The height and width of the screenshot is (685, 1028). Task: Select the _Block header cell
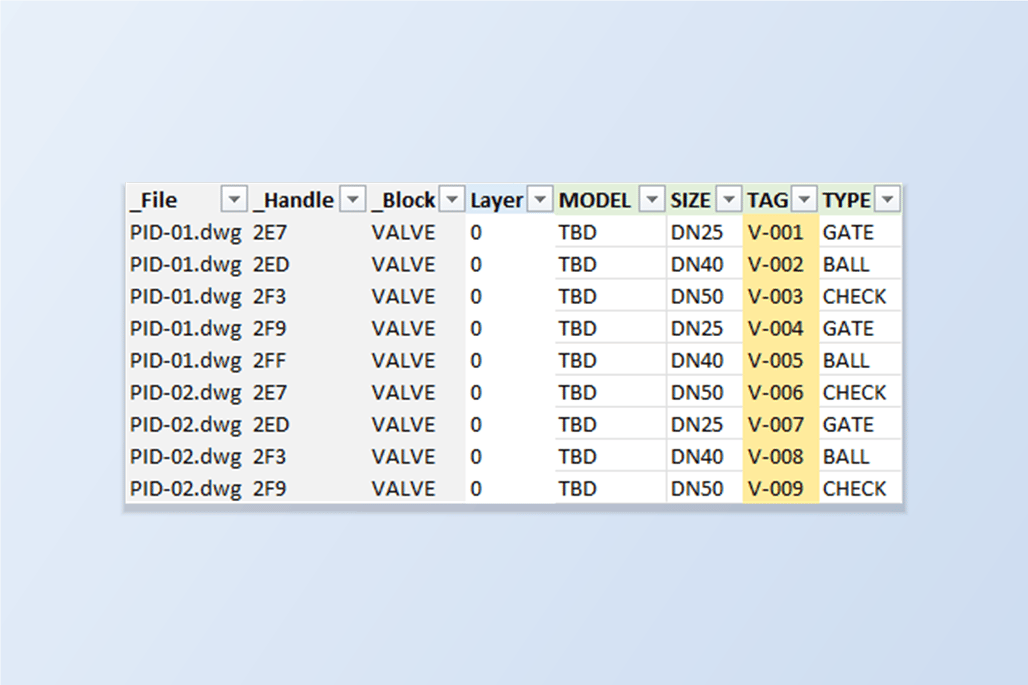pos(416,200)
